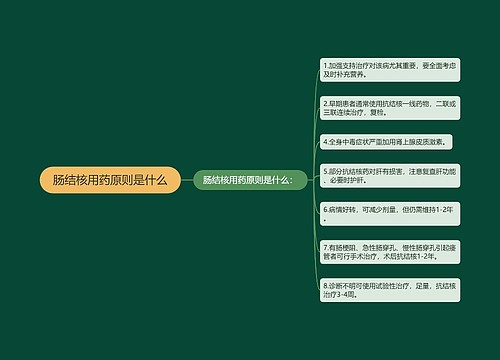This screenshot has height=360, width=500.
Task: Click node 4.全身中毒症状严重加用肾上腺皮质激素
Action: (386, 142)
